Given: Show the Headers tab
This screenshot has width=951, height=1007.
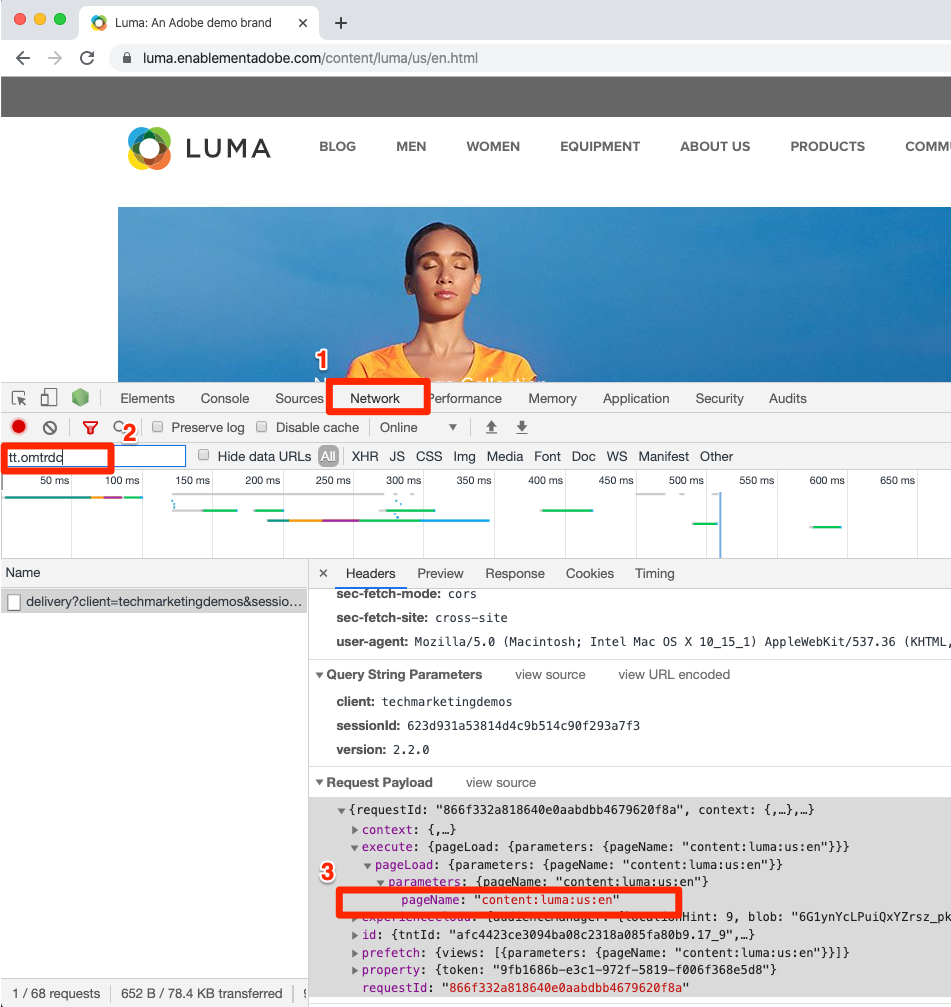Looking at the screenshot, I should coord(371,574).
